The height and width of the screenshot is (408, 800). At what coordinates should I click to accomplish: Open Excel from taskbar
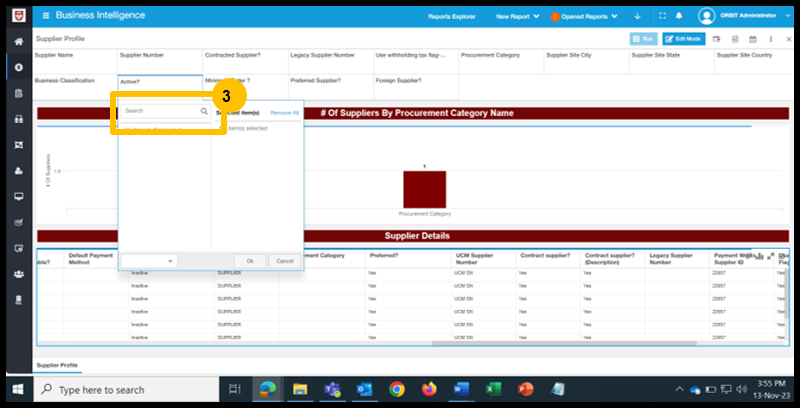pyautogui.click(x=493, y=390)
